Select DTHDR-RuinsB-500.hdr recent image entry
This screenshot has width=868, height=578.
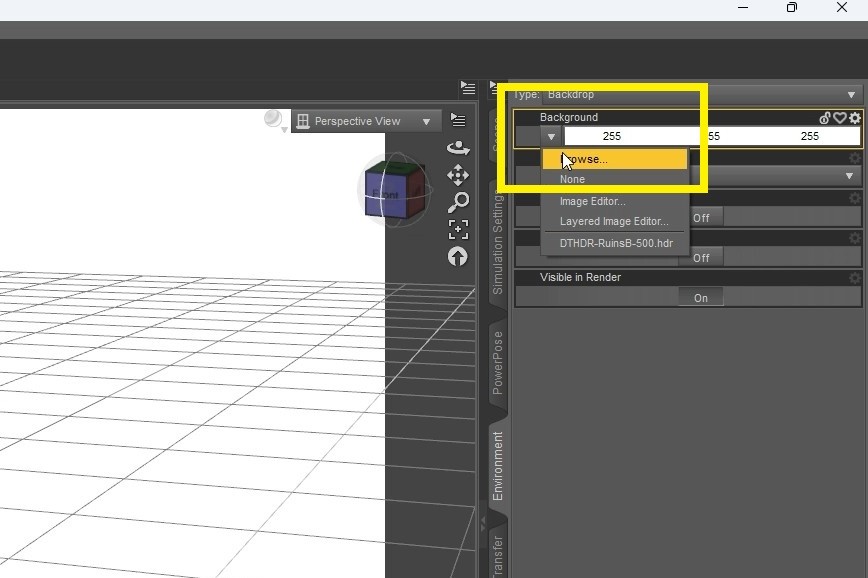coord(616,243)
